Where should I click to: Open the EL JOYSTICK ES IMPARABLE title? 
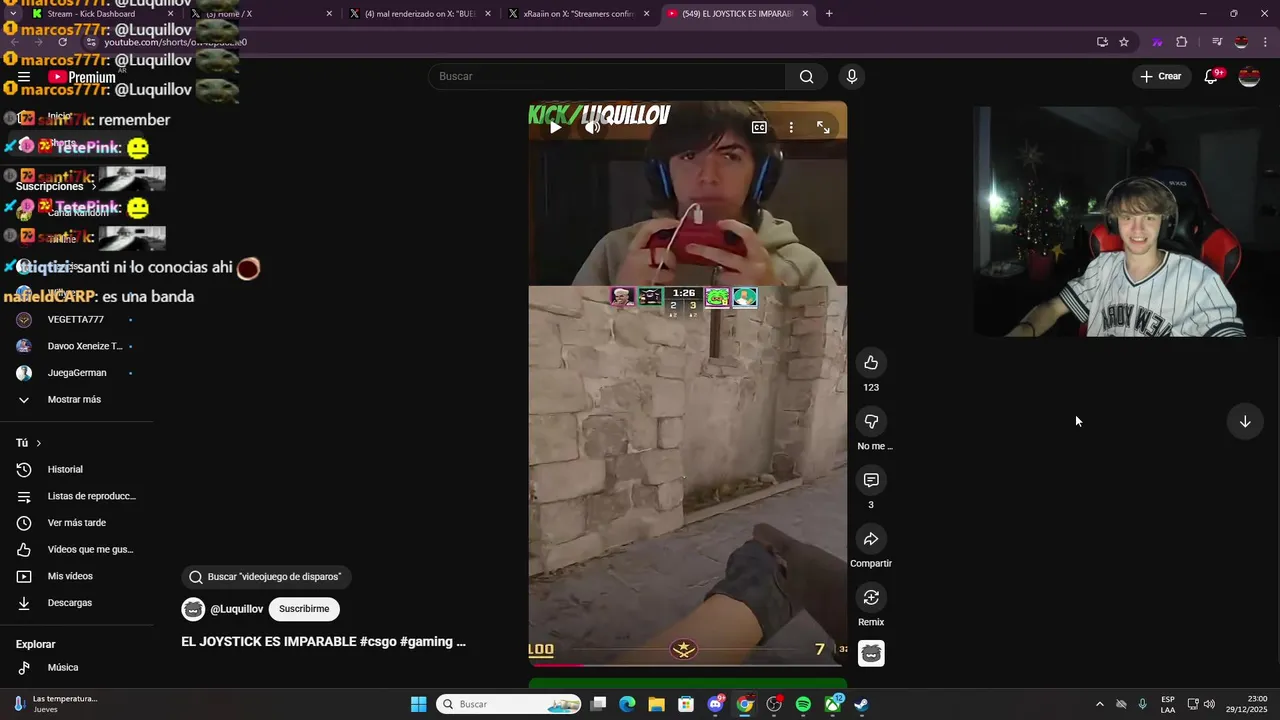tap(323, 642)
